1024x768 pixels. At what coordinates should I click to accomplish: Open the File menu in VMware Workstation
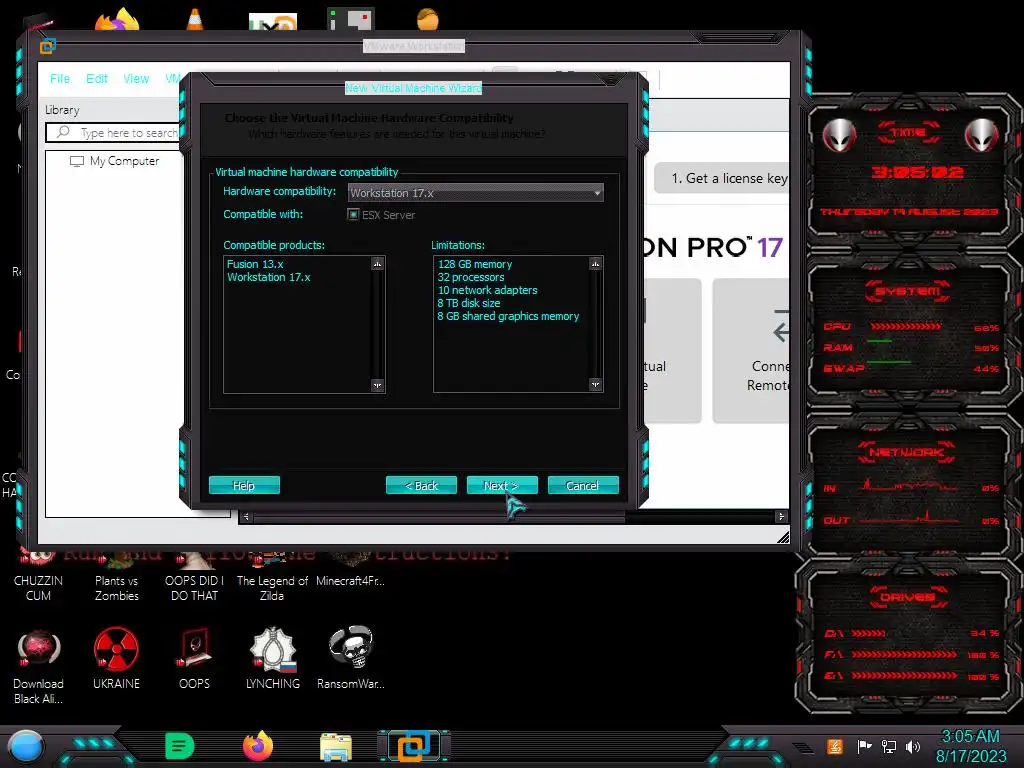coord(59,78)
